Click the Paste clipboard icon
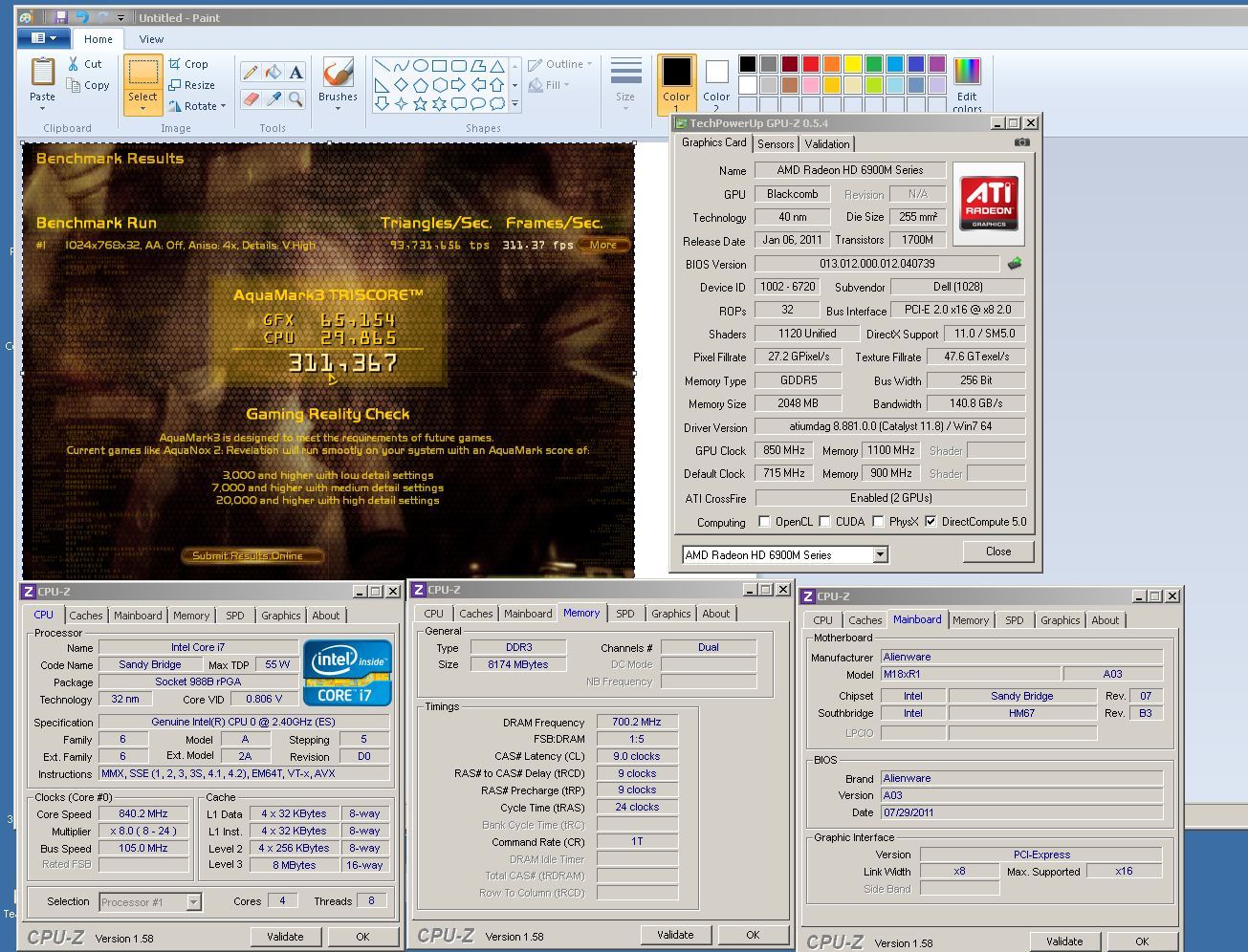This screenshot has width=1248, height=952. (42, 73)
